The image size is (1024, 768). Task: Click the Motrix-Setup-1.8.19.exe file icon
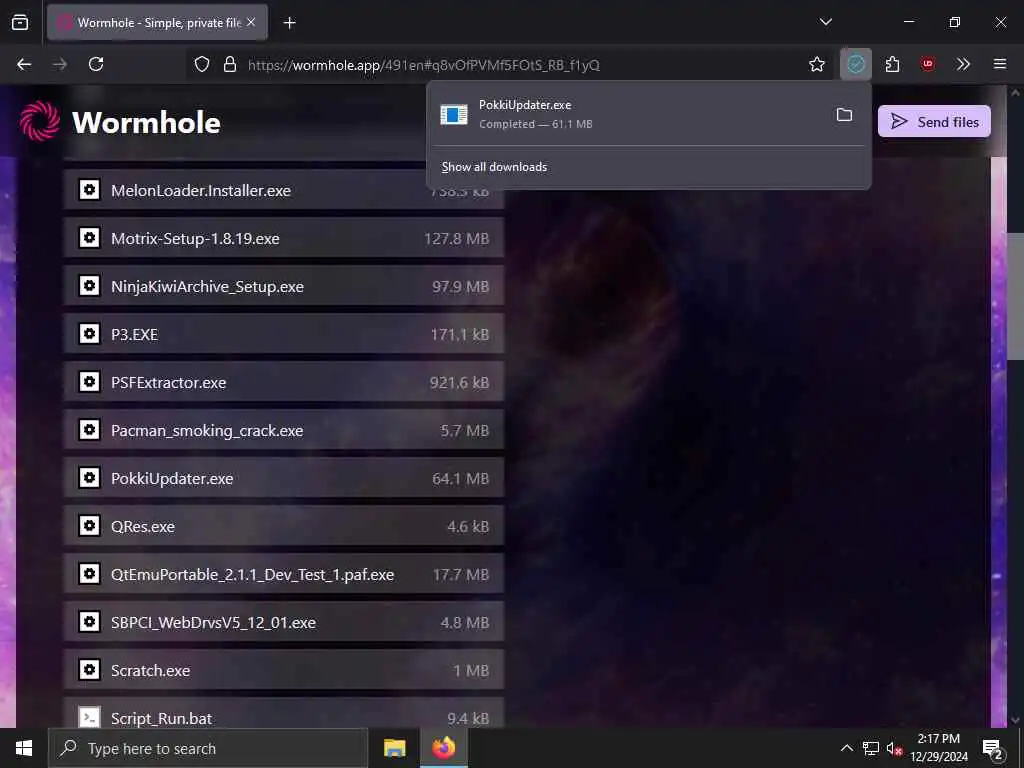[x=89, y=238]
